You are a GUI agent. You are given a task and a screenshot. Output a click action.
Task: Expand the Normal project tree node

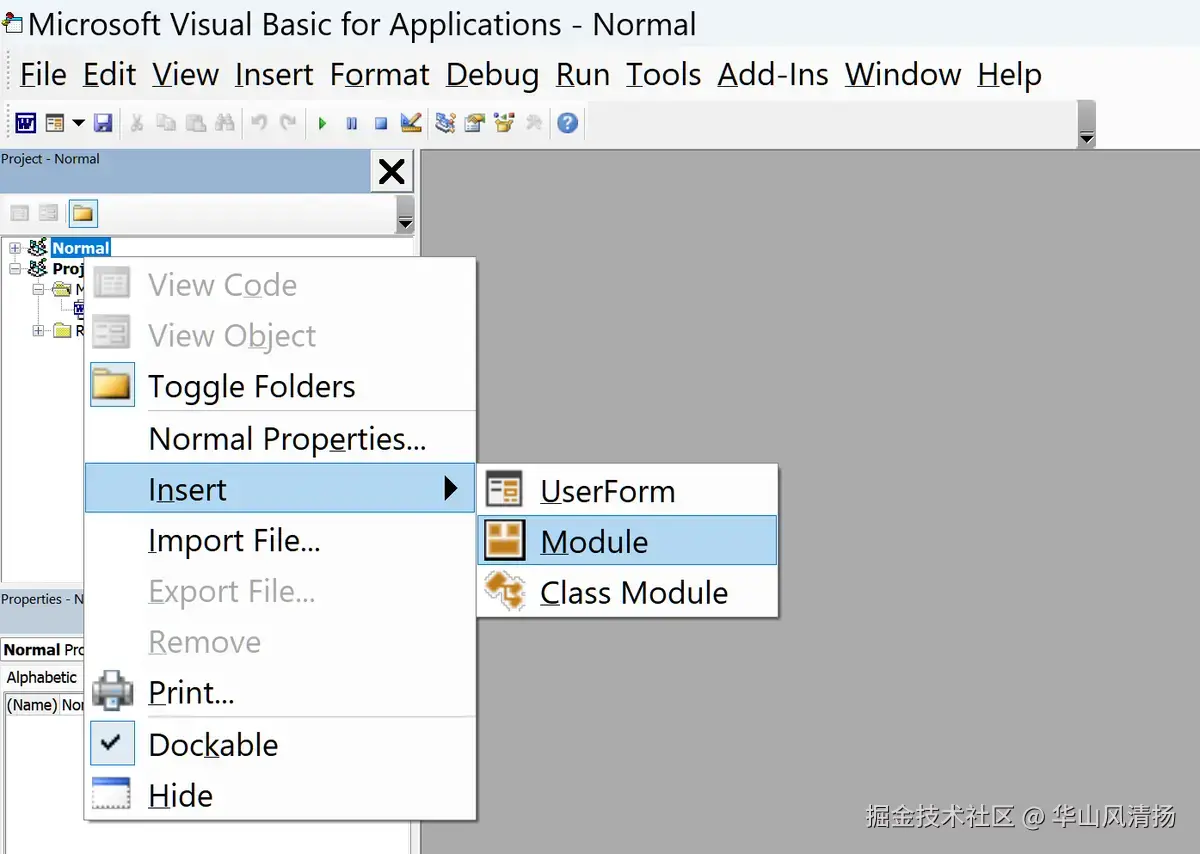15,248
